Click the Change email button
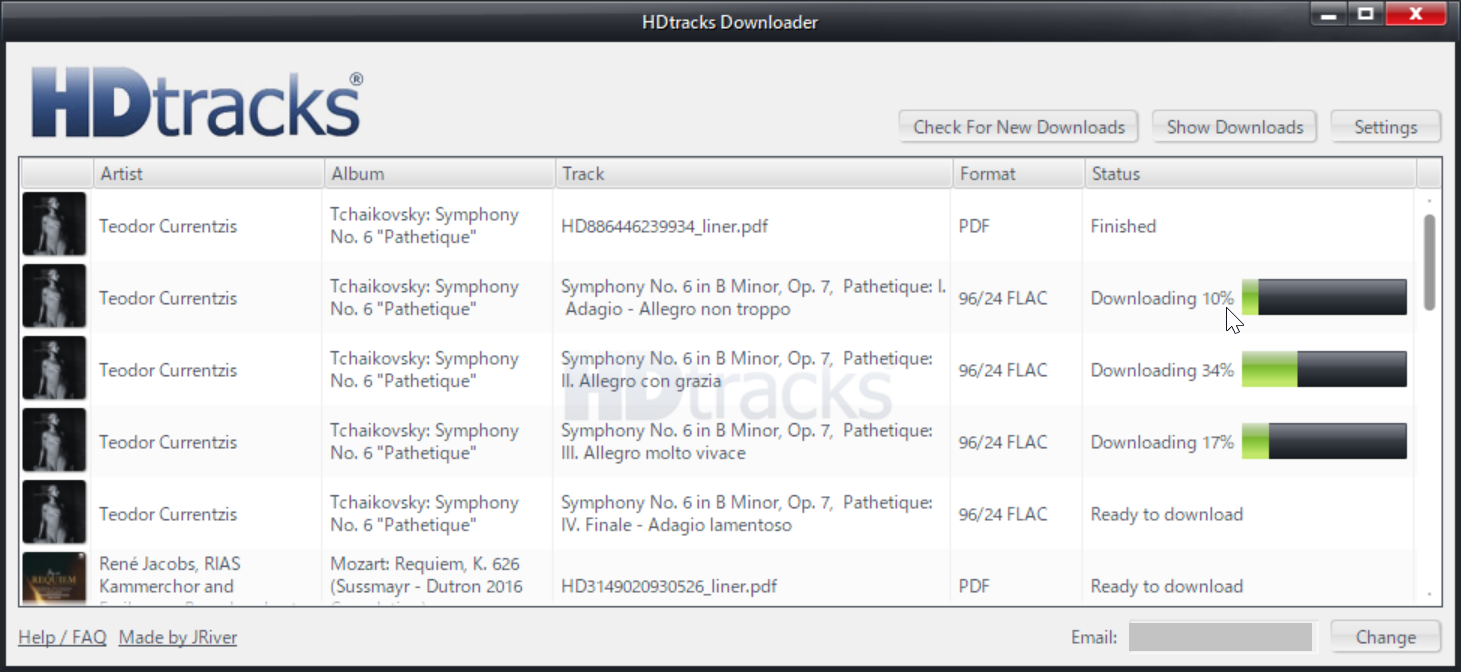The height and width of the screenshot is (672, 1461). 1385,637
